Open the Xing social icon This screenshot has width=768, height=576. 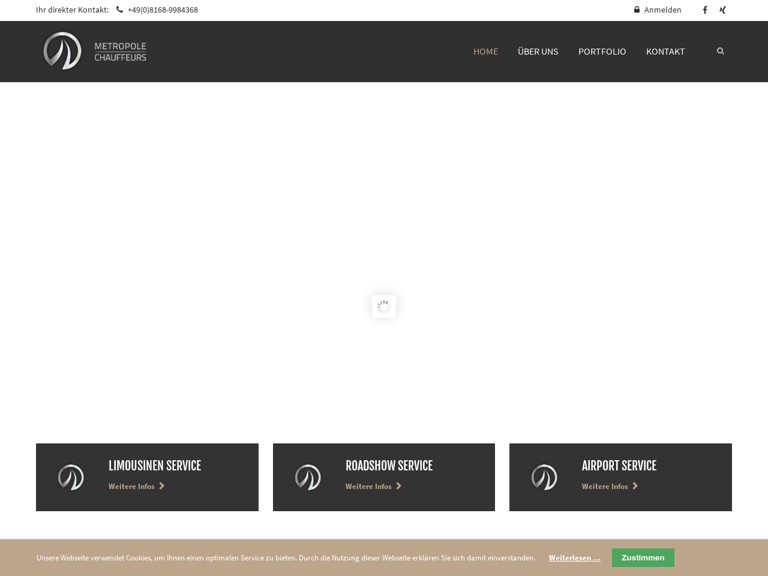[x=723, y=10]
